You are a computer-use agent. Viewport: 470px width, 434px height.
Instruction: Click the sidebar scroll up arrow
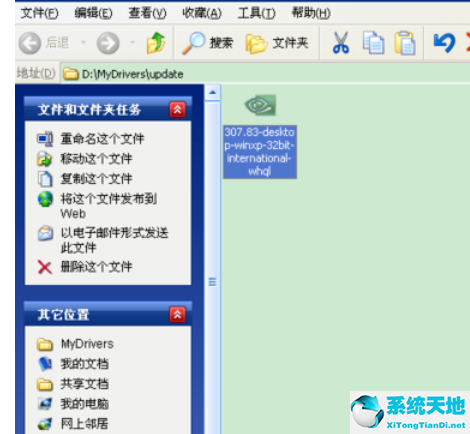[212, 93]
